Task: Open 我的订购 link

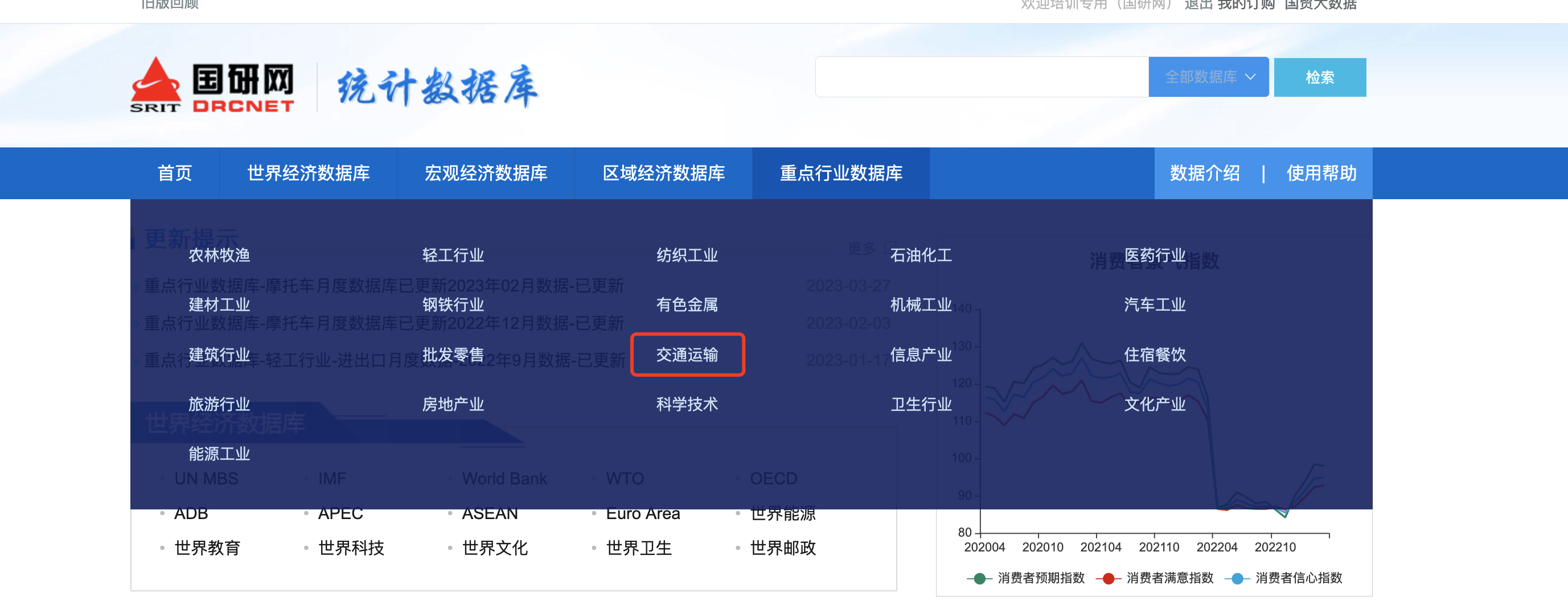Action: click(x=1246, y=5)
